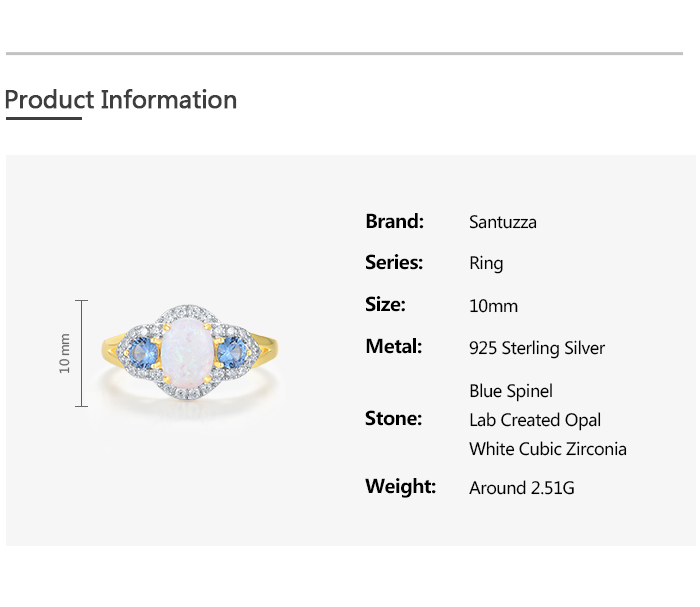Select the Weight label

click(400, 486)
